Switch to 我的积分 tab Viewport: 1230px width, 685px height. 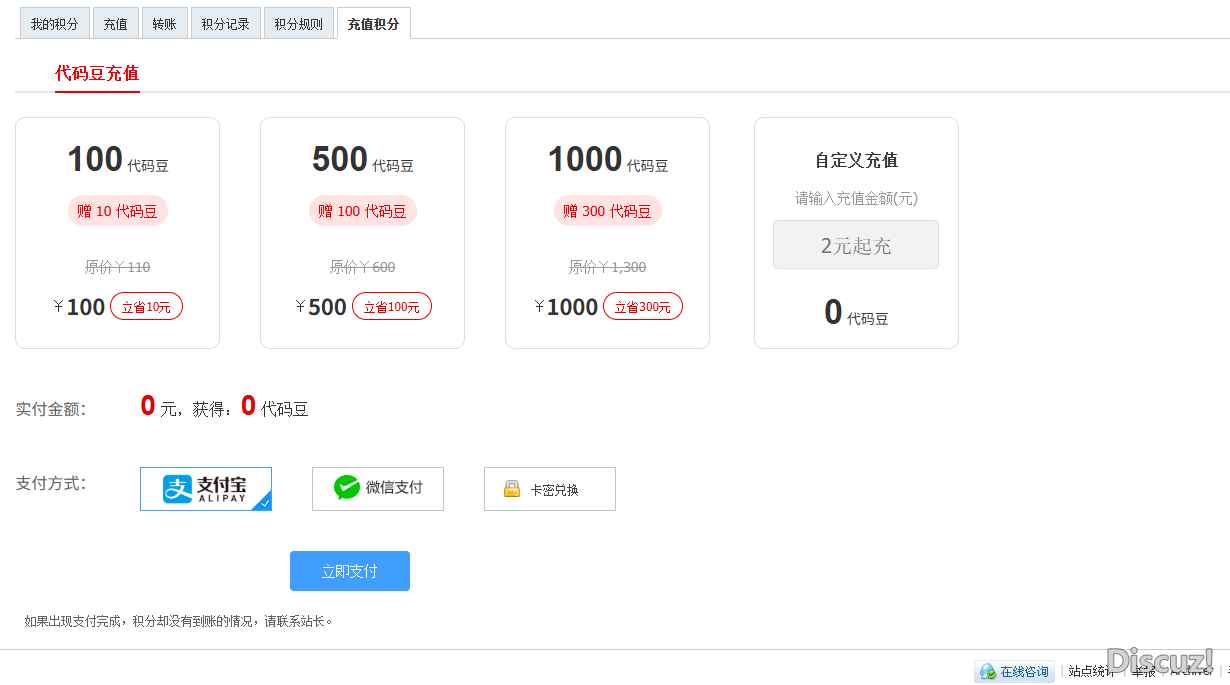(x=54, y=24)
